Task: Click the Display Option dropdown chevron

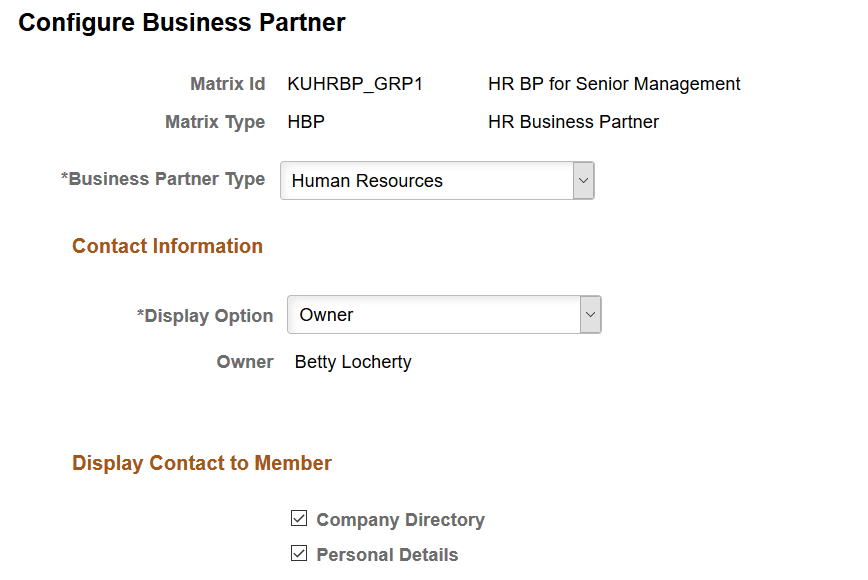Action: coord(590,314)
